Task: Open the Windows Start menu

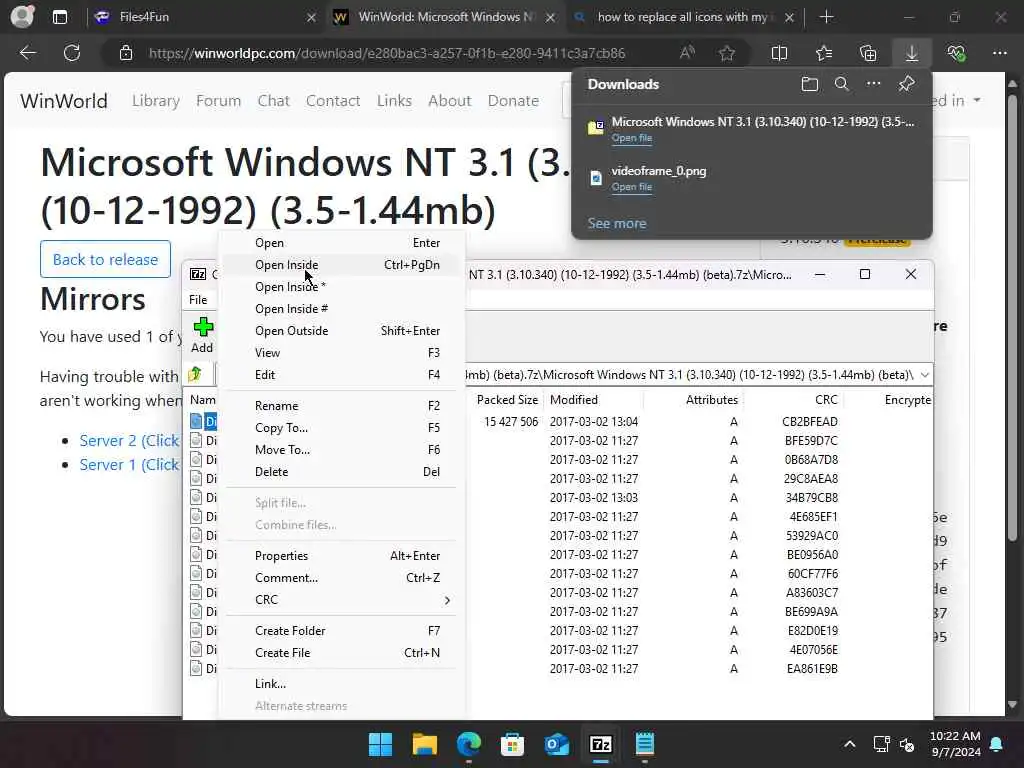Action: pyautogui.click(x=380, y=744)
